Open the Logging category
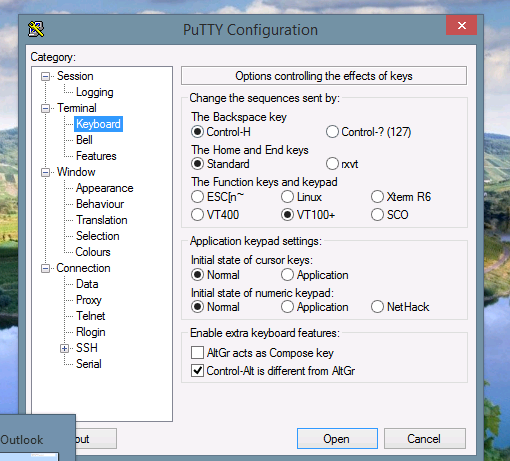This screenshot has height=461, width=510. (x=95, y=92)
